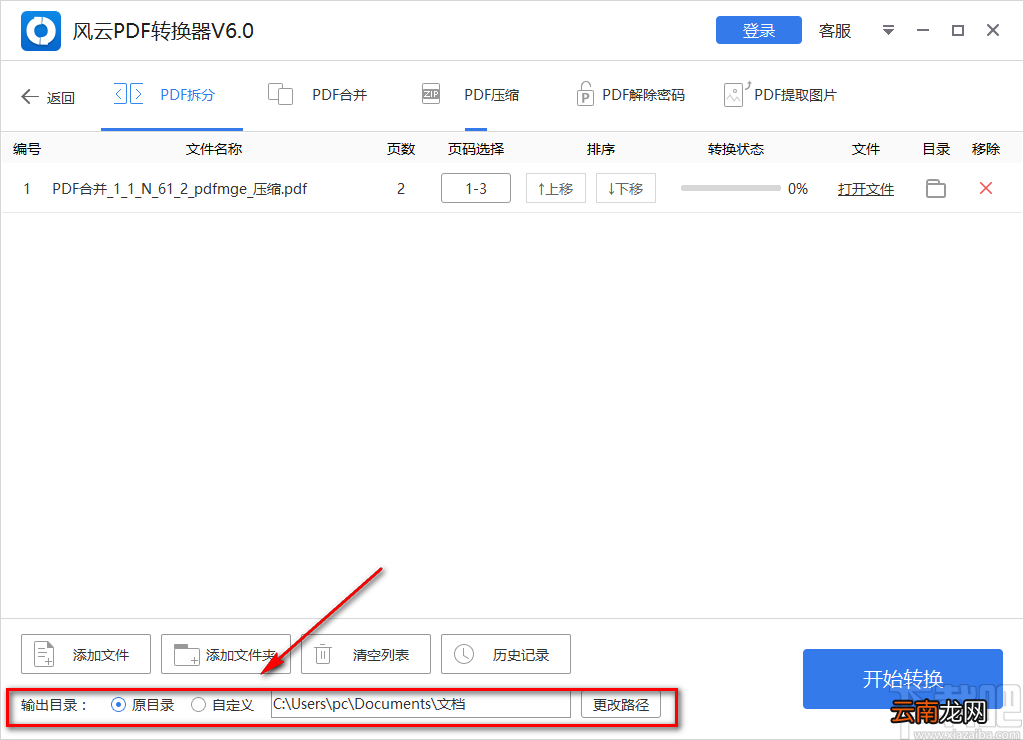Click the 输出目录 label
The height and width of the screenshot is (740, 1024).
54,705
